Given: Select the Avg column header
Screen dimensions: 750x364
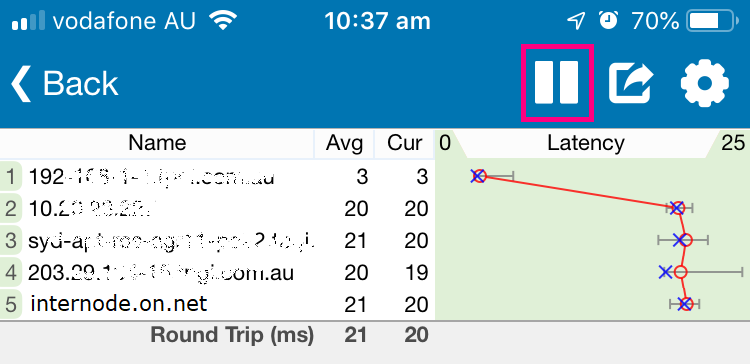Looking at the screenshot, I should click(344, 143).
